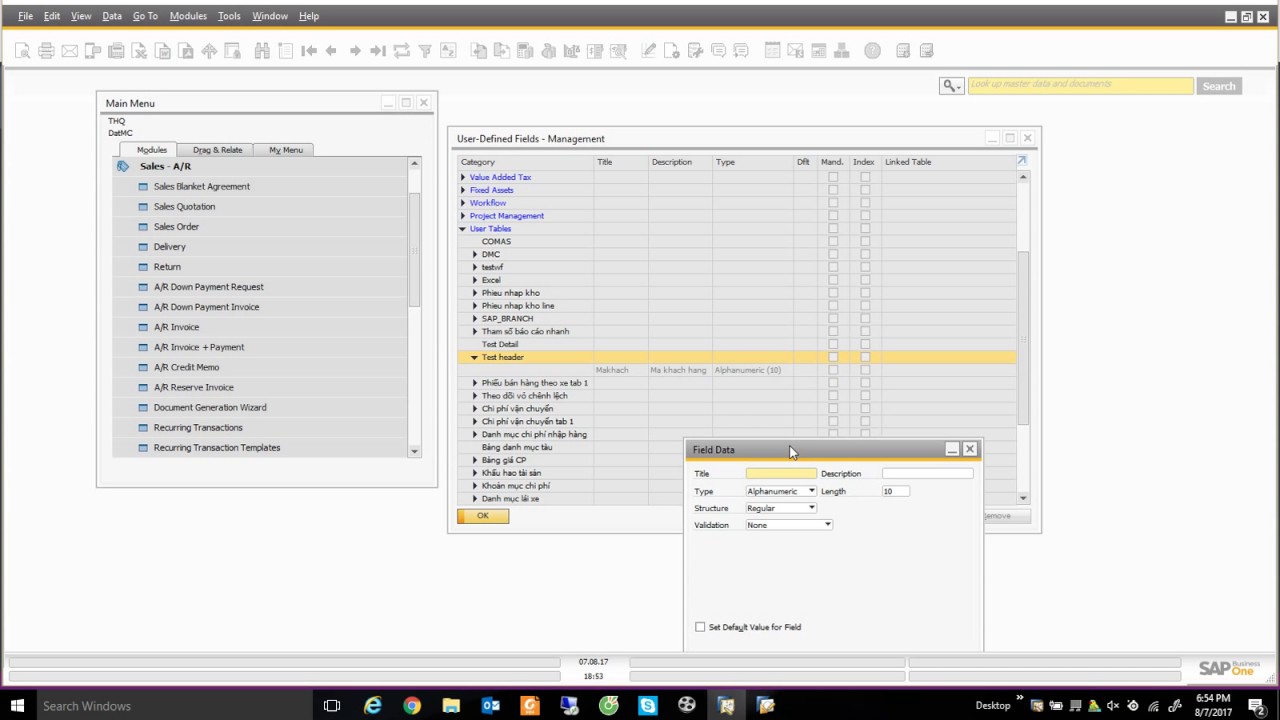1280x720 pixels.
Task: Open the Structure dropdown in Field Data
Action: pos(811,508)
